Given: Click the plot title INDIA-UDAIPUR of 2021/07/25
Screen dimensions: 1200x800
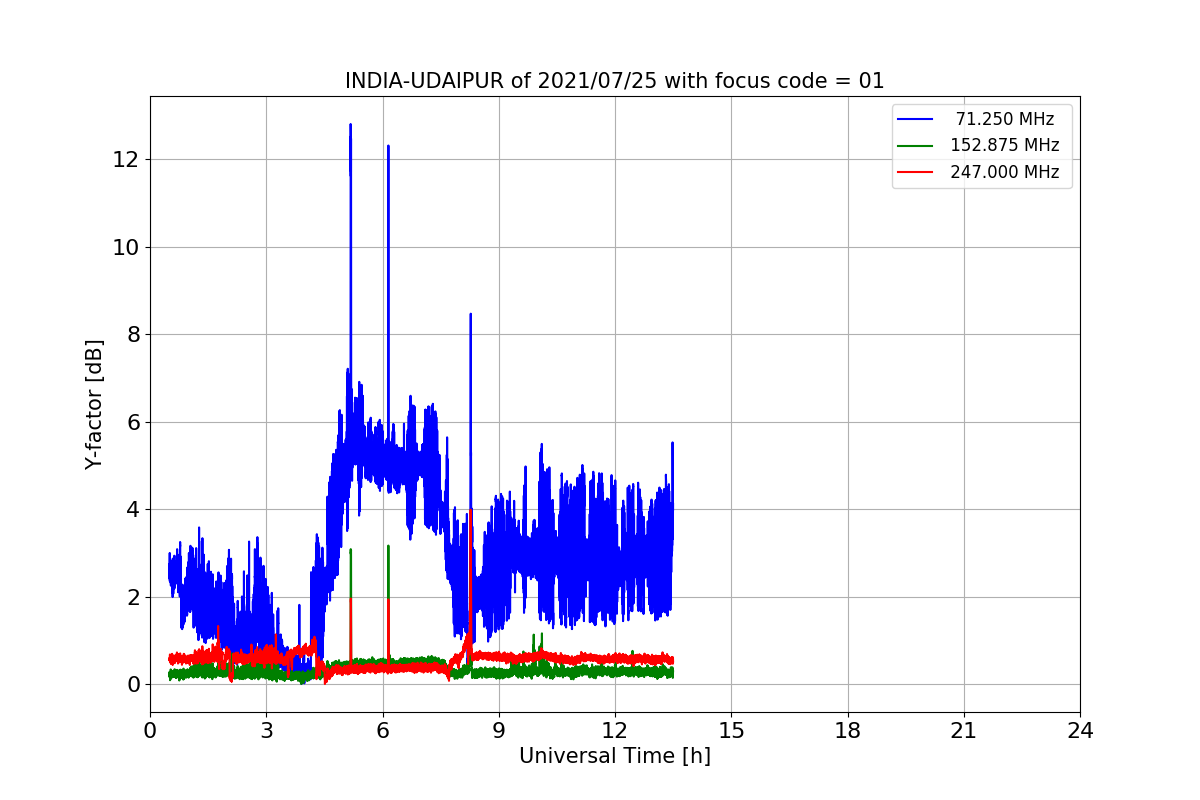Looking at the screenshot, I should coord(615,81).
